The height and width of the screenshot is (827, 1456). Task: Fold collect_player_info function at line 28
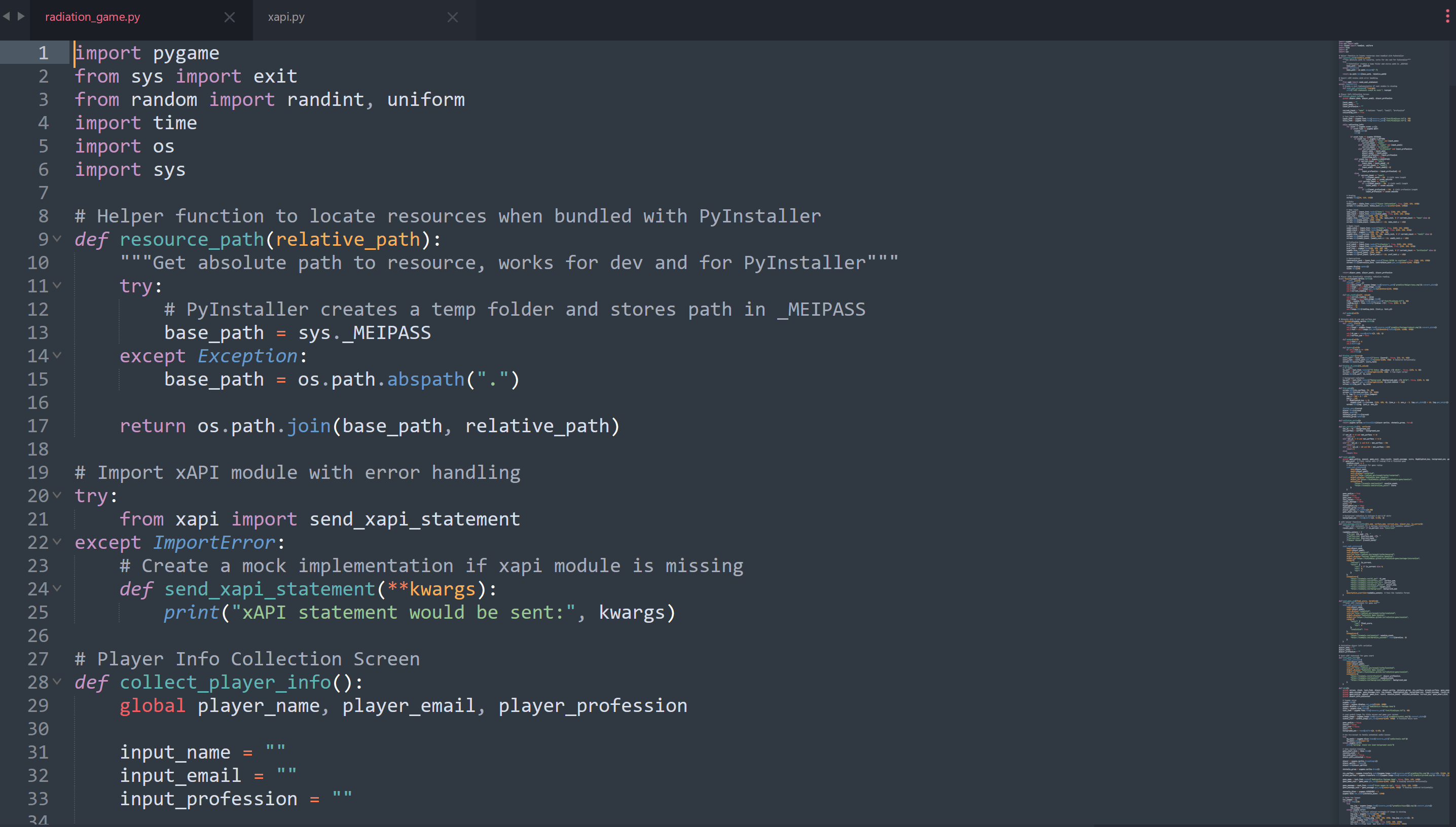pyautogui.click(x=57, y=682)
